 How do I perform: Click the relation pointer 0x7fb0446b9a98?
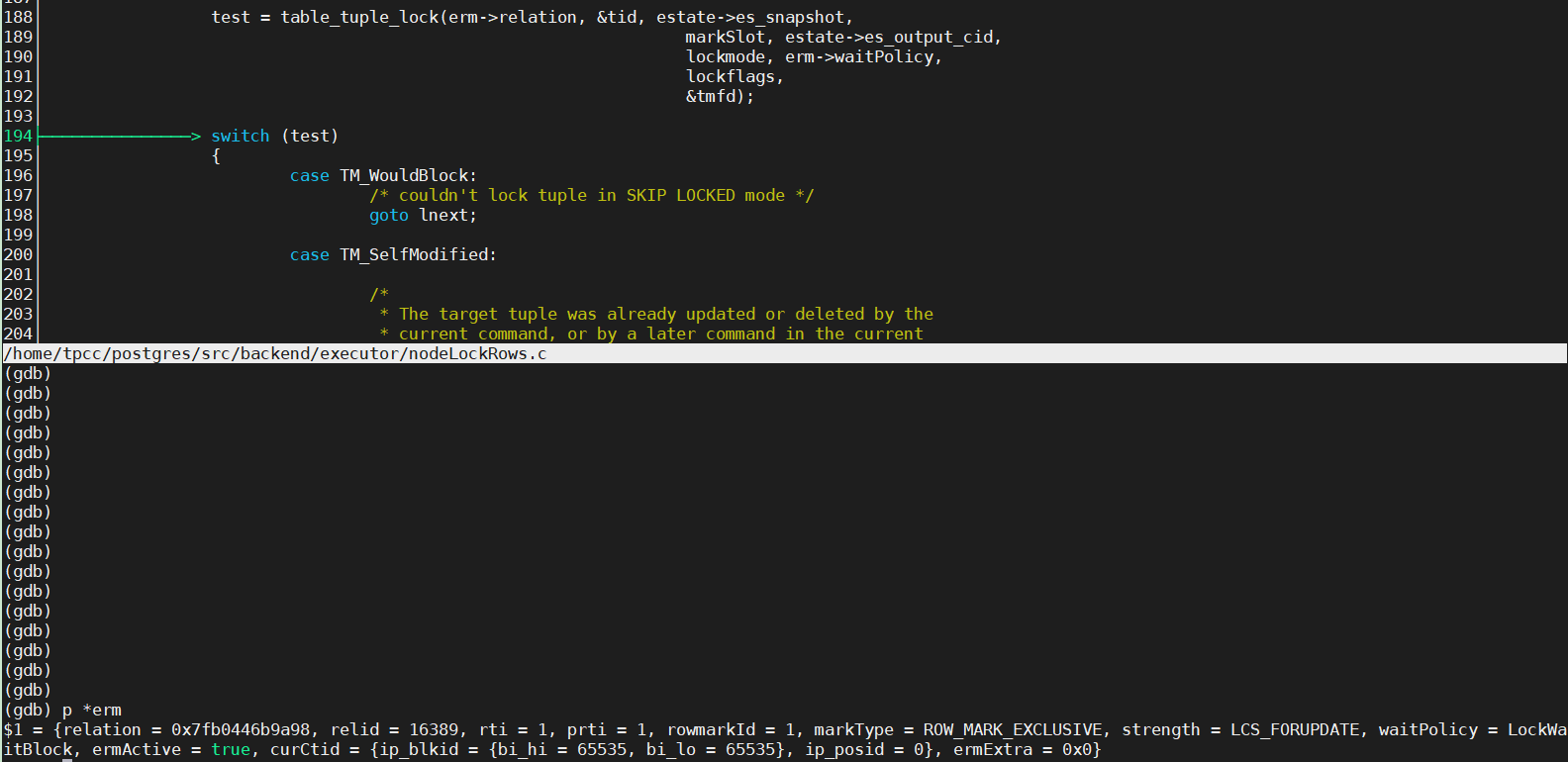point(240,729)
